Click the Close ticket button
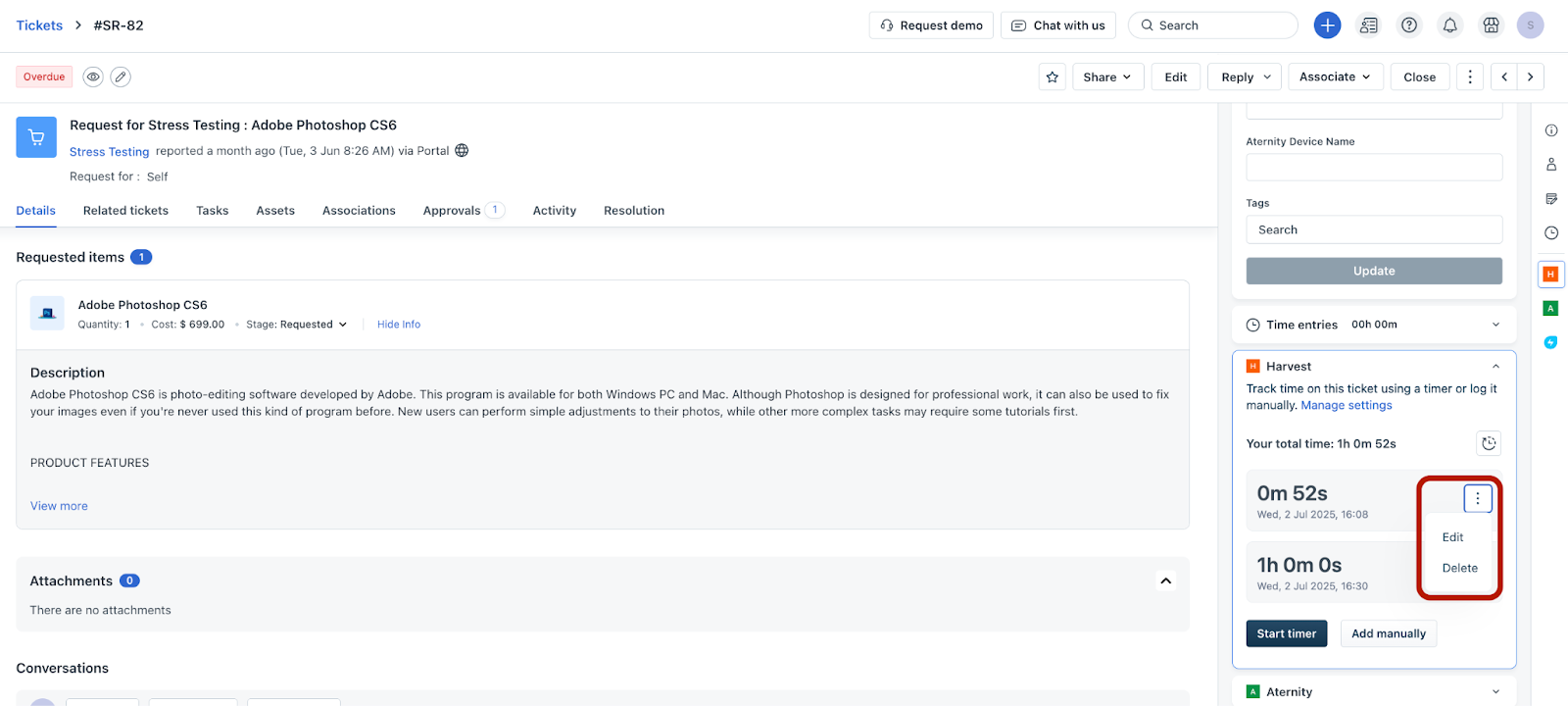1568x706 pixels. tap(1419, 76)
